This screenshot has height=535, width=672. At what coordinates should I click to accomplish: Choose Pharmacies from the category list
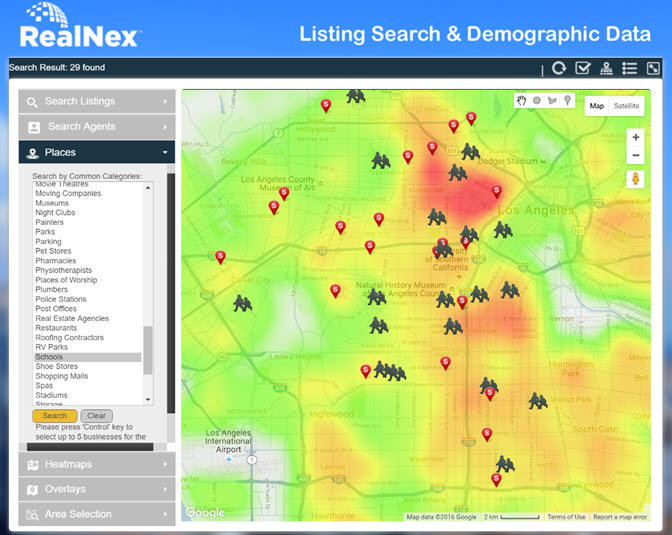coord(56,261)
